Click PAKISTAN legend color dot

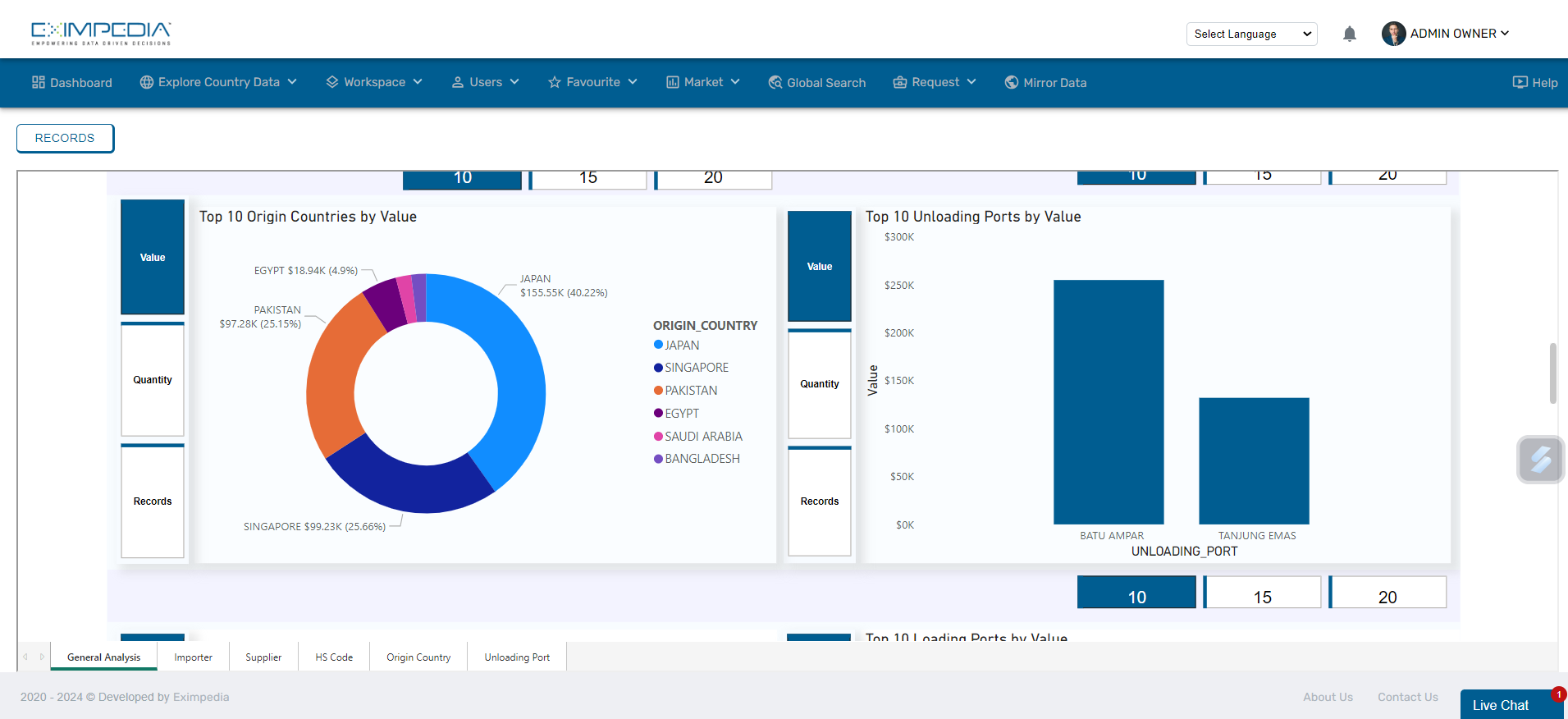(658, 391)
